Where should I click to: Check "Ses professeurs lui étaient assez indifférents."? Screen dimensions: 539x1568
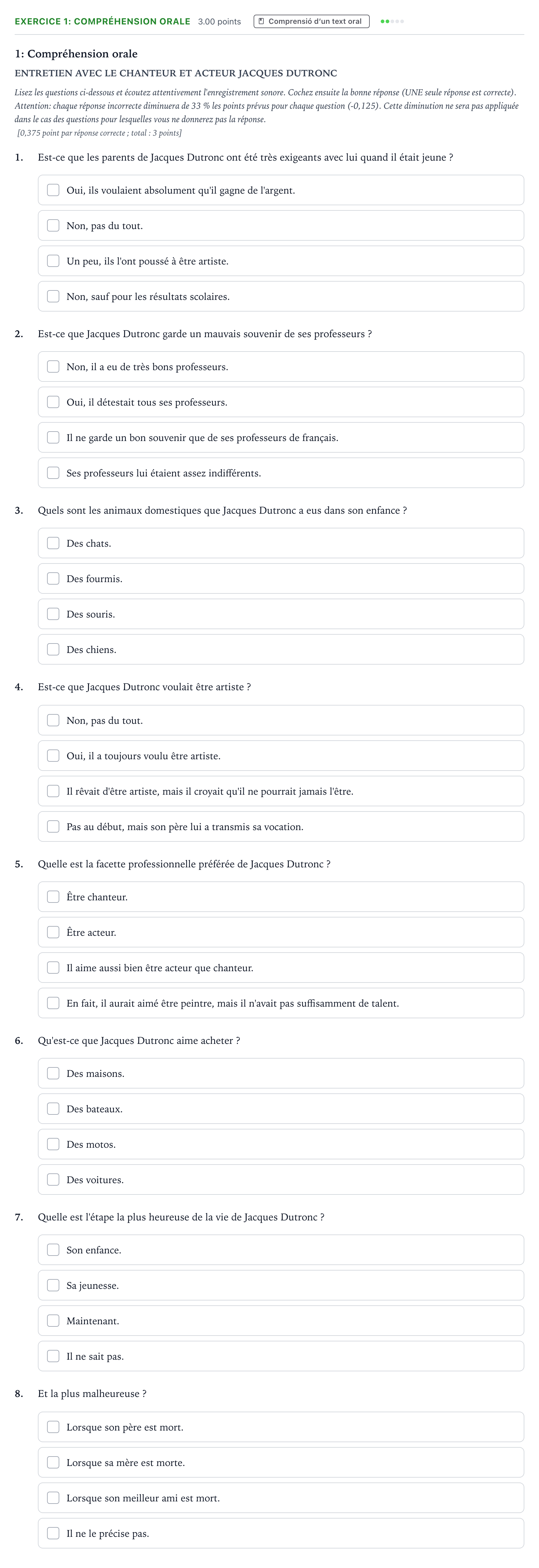pos(53,473)
